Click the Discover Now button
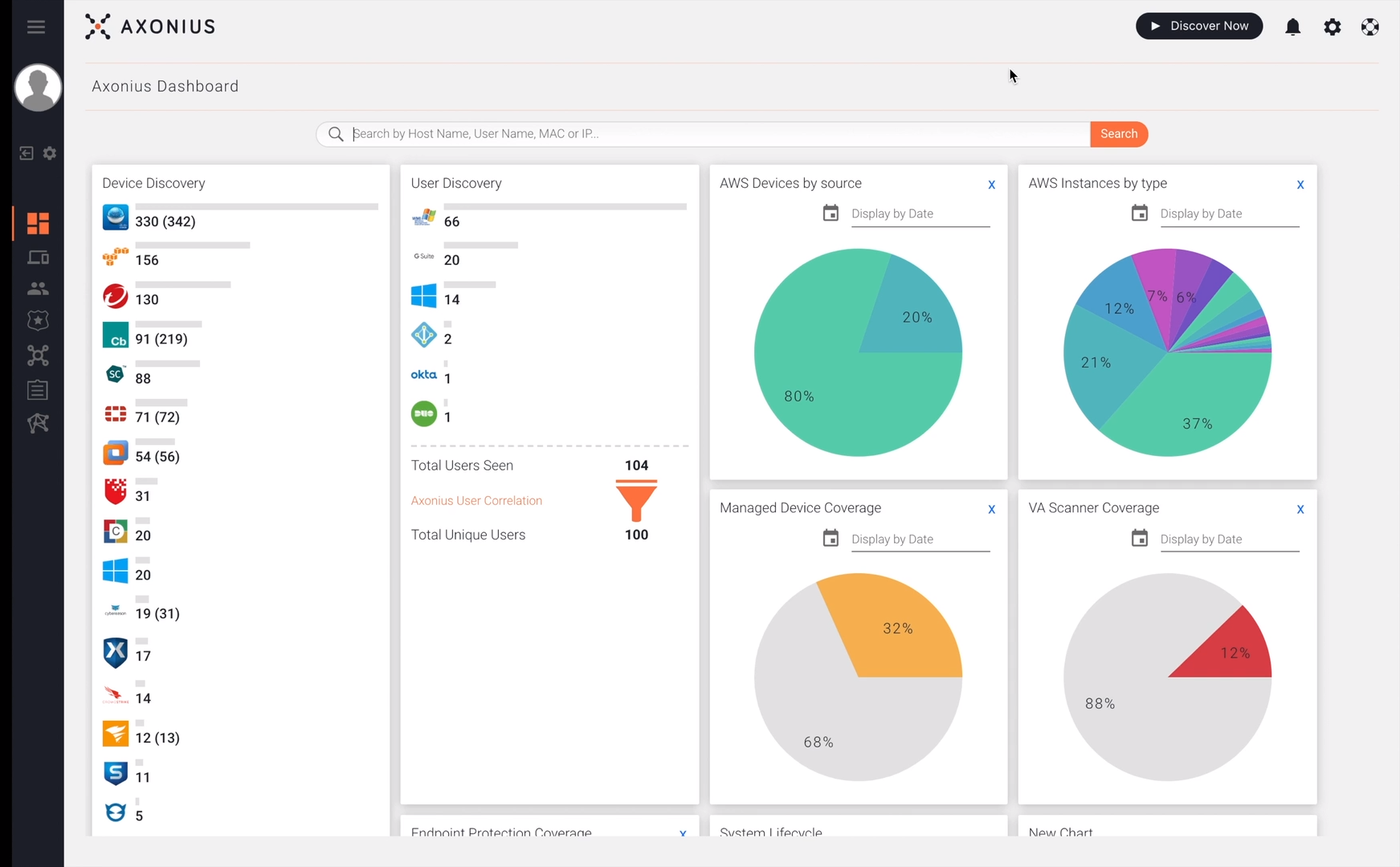This screenshot has width=1400, height=867. point(1199,26)
